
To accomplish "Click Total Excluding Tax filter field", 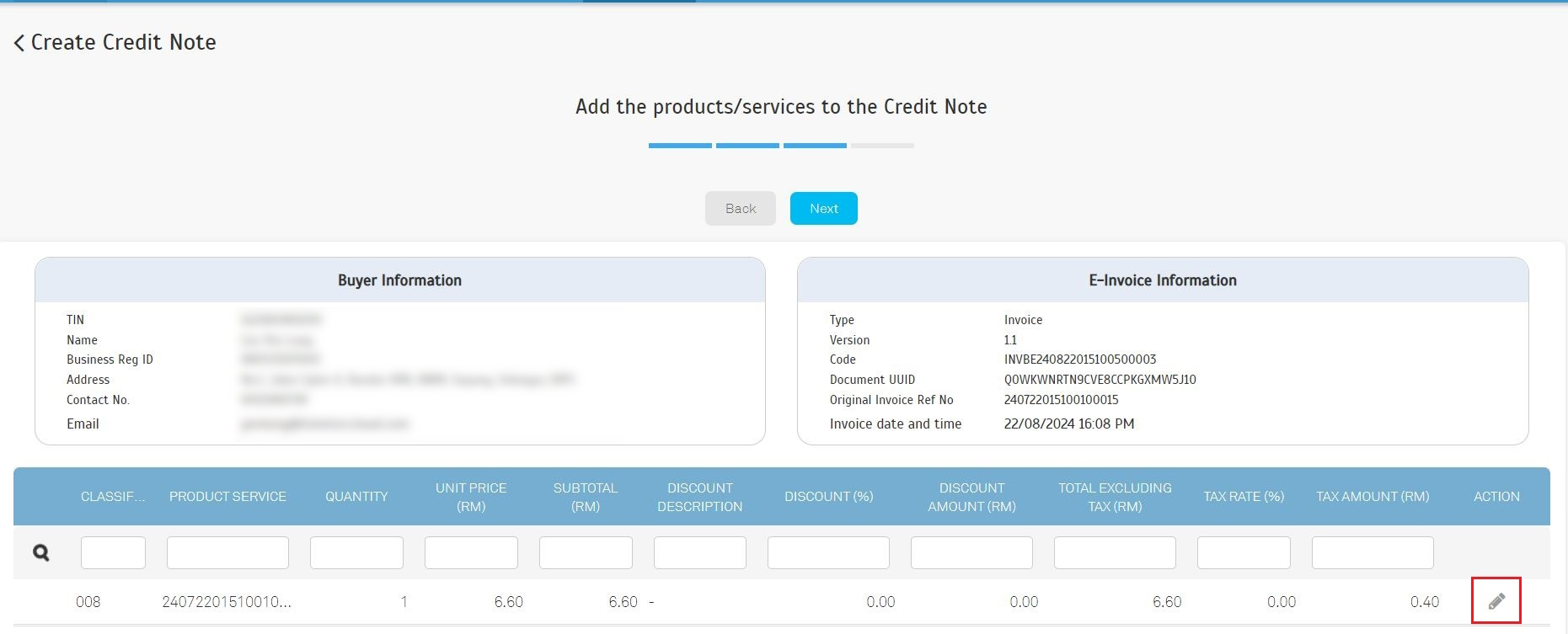I will pyautogui.click(x=1115, y=553).
